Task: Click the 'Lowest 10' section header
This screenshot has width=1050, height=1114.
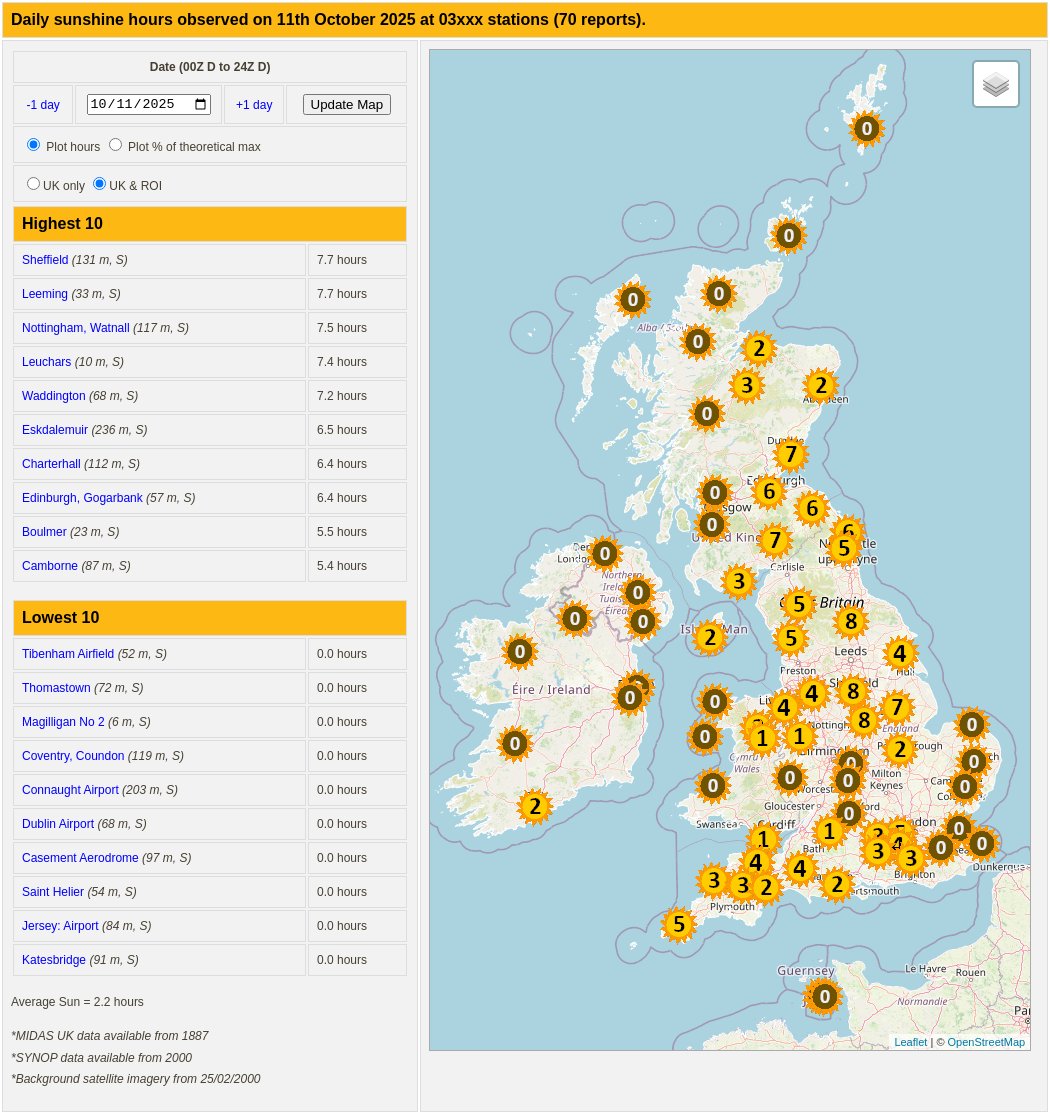Action: point(210,618)
